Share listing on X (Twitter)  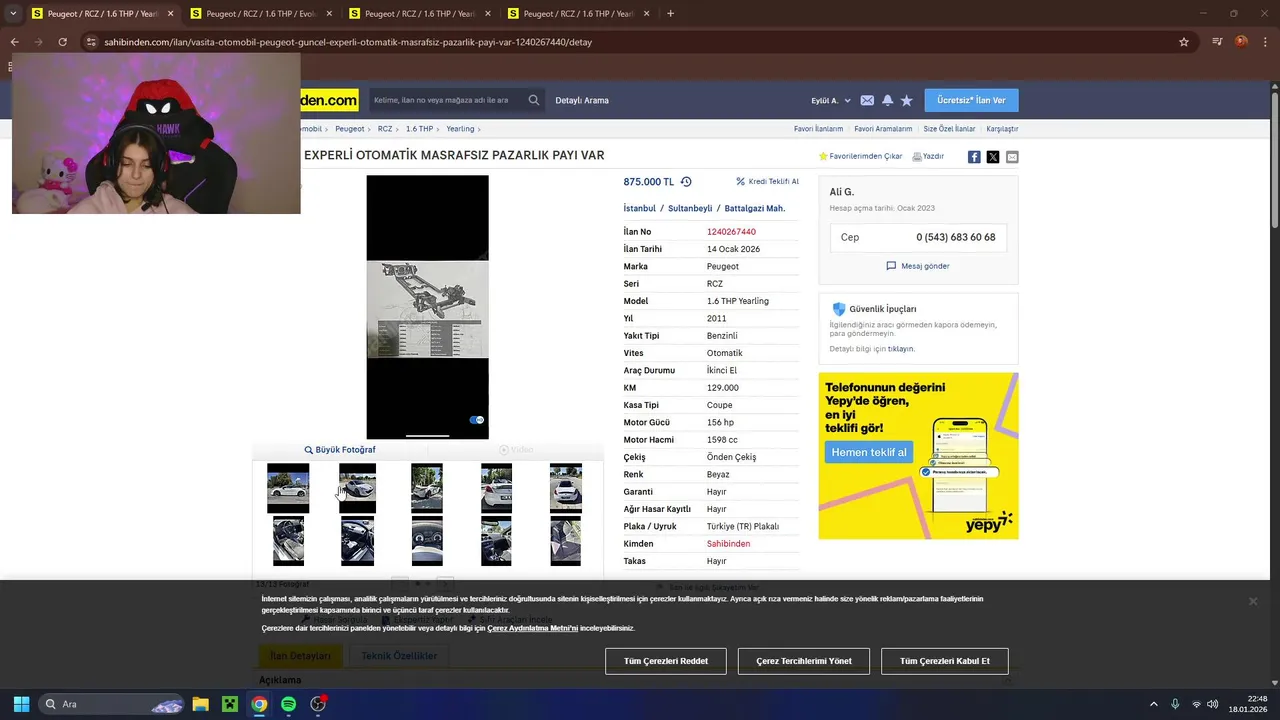point(993,157)
